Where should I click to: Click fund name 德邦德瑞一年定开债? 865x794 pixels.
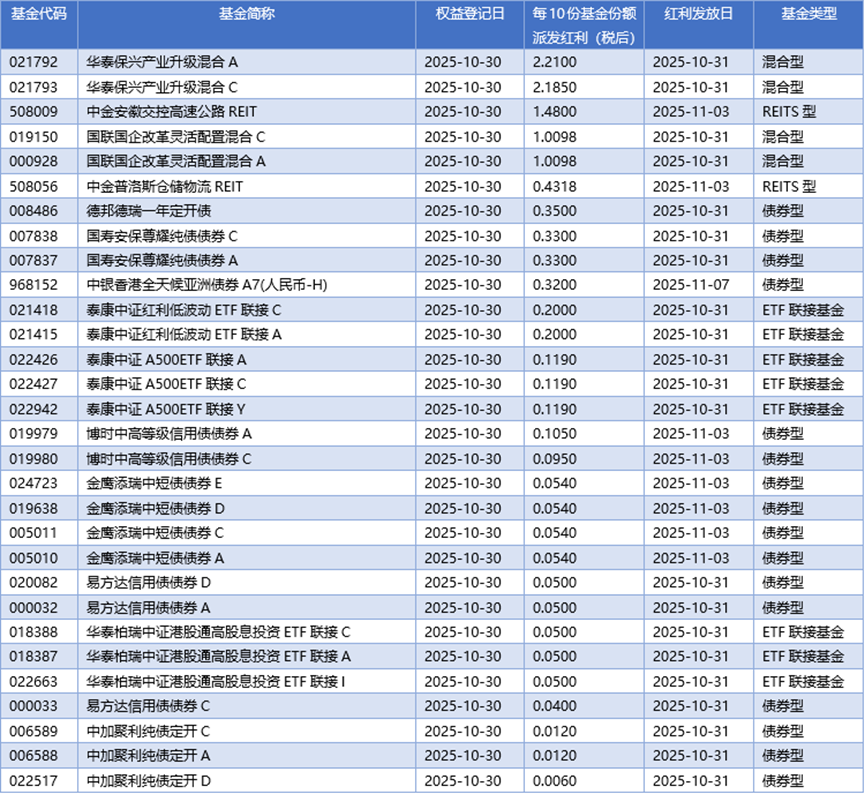pyautogui.click(x=149, y=211)
